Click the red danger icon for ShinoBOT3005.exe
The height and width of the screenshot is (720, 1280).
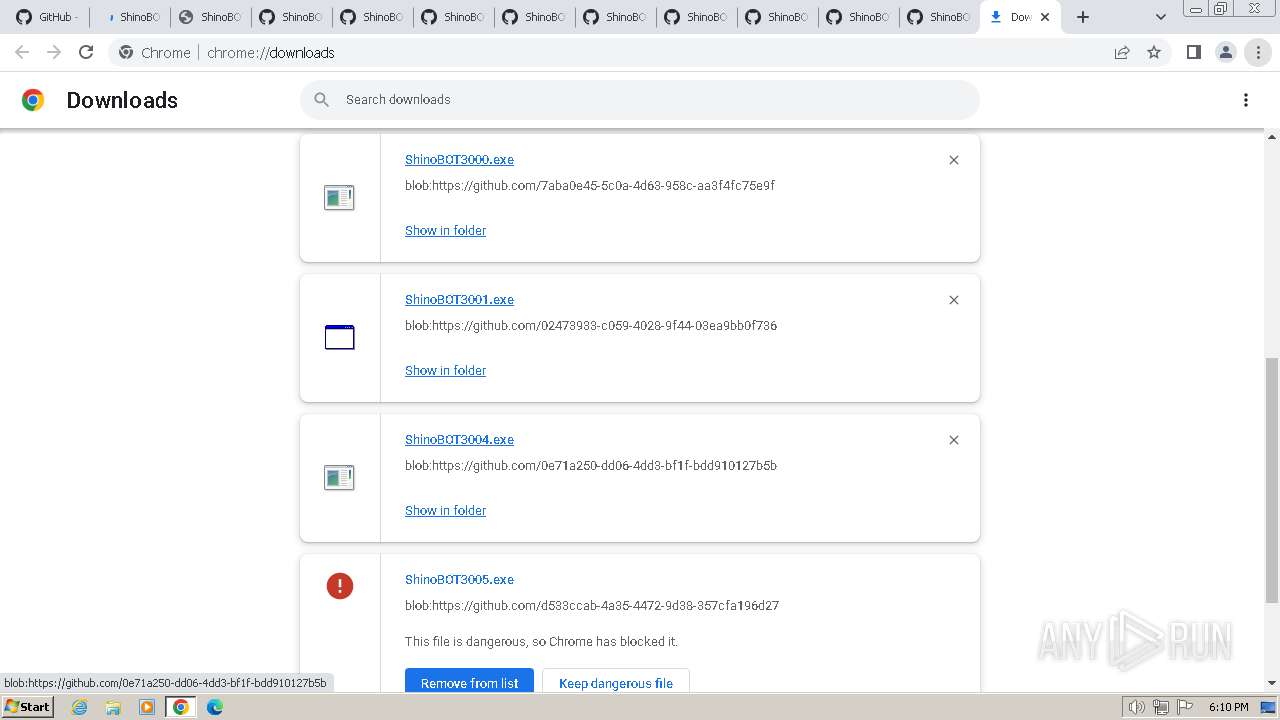pyautogui.click(x=340, y=586)
